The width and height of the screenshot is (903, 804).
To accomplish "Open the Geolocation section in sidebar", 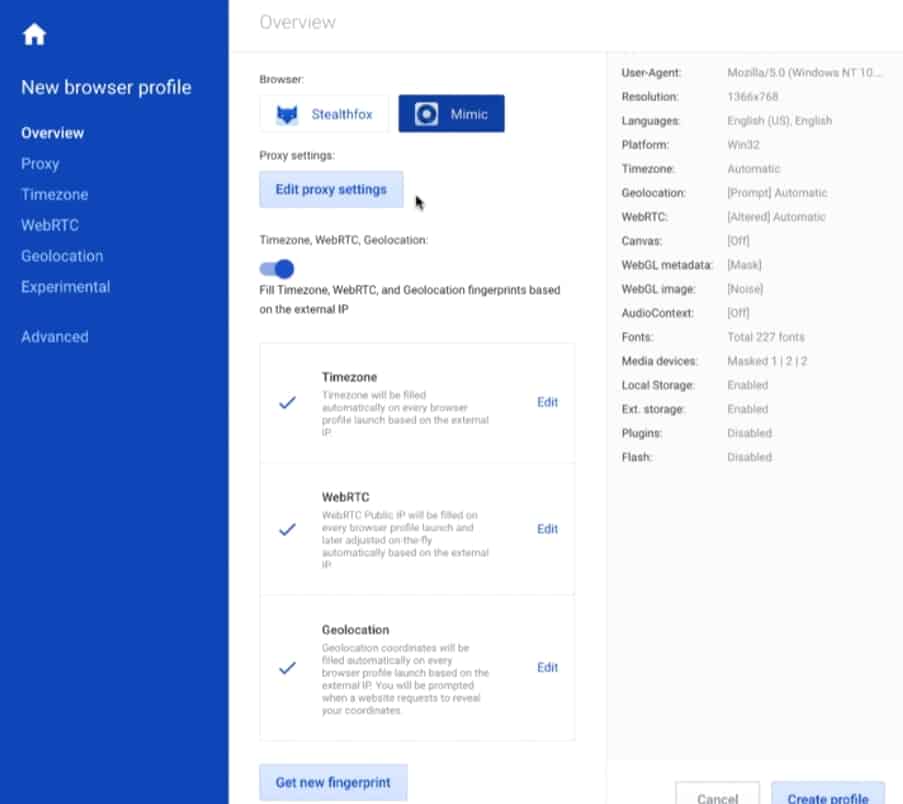I will [62, 256].
